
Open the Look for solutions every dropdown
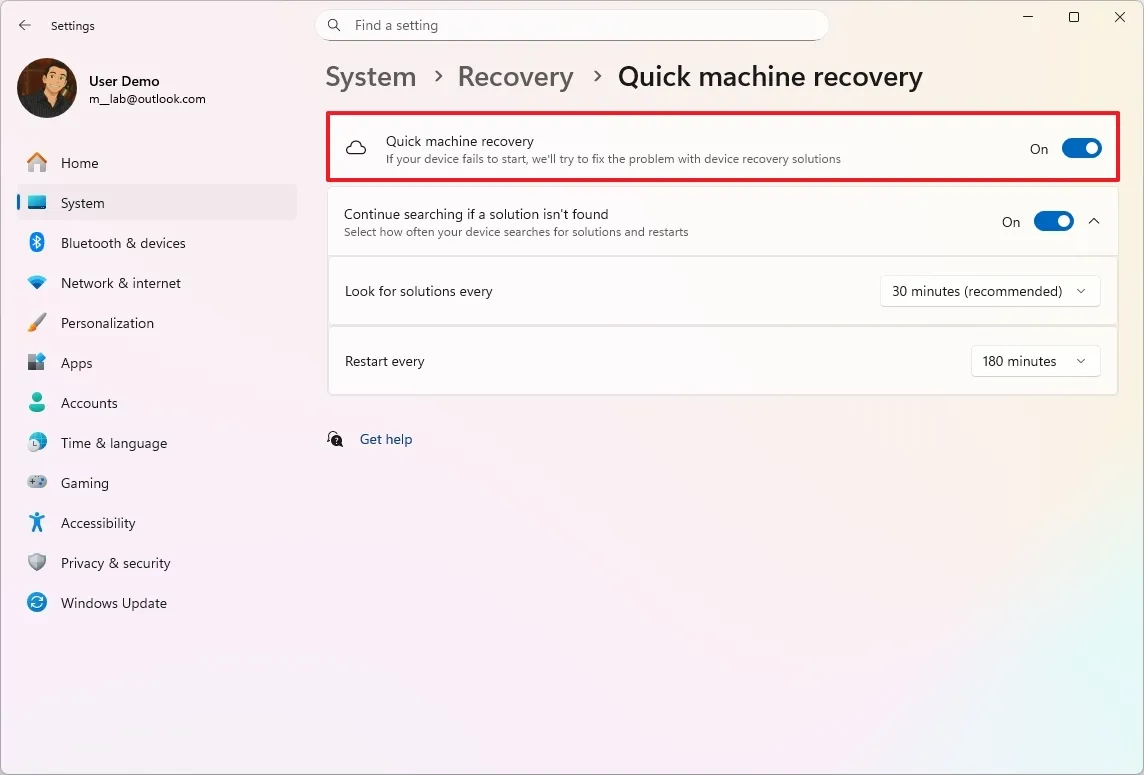click(989, 291)
